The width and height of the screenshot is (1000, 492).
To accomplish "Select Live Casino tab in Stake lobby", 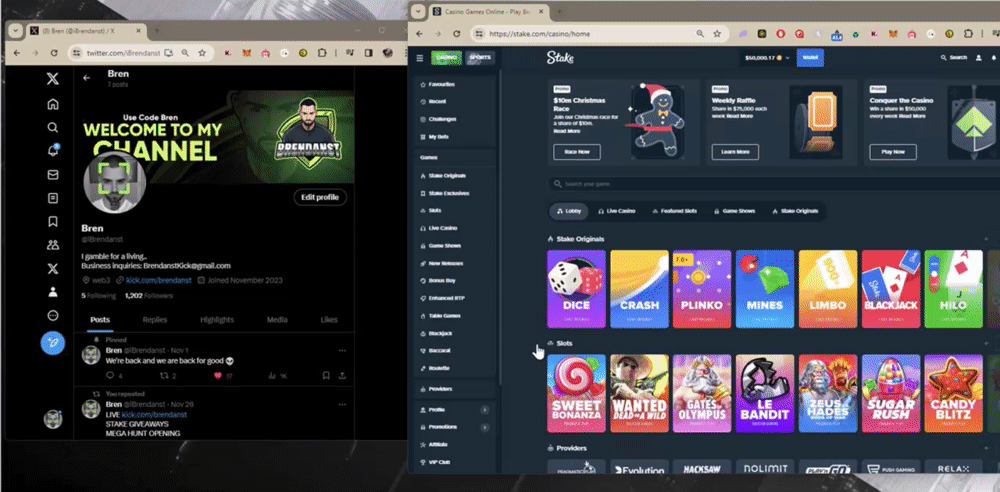I will [x=617, y=211].
